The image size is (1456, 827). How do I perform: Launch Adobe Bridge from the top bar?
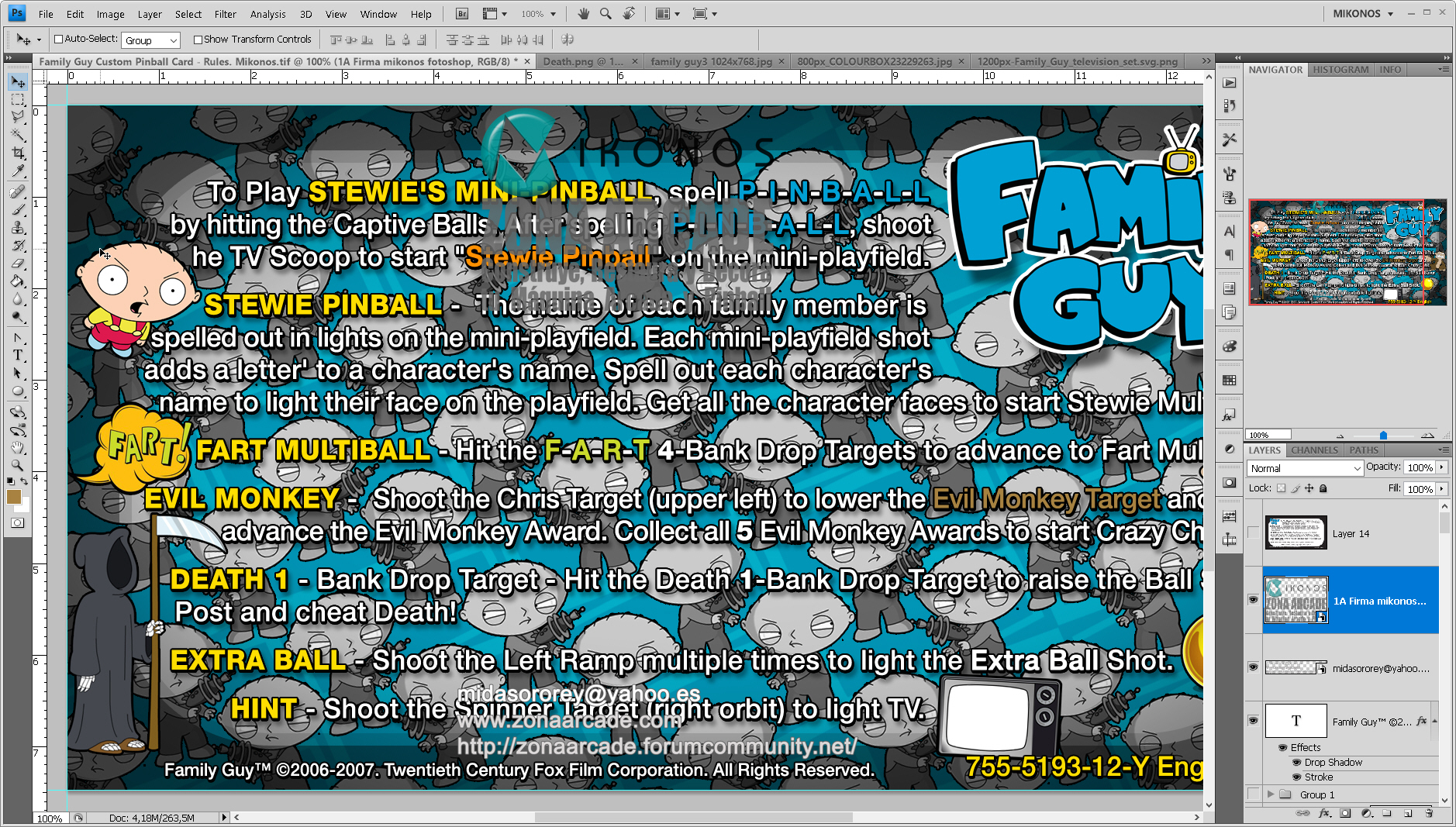pyautogui.click(x=462, y=14)
